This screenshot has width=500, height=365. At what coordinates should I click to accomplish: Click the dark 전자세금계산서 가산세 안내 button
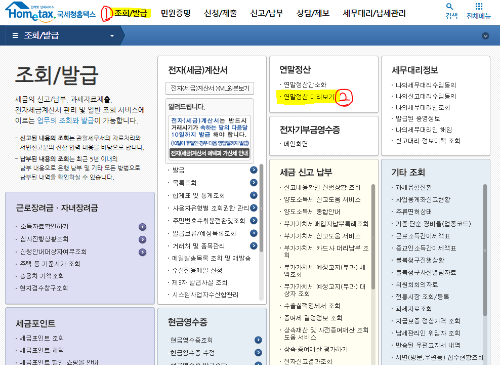(210, 153)
